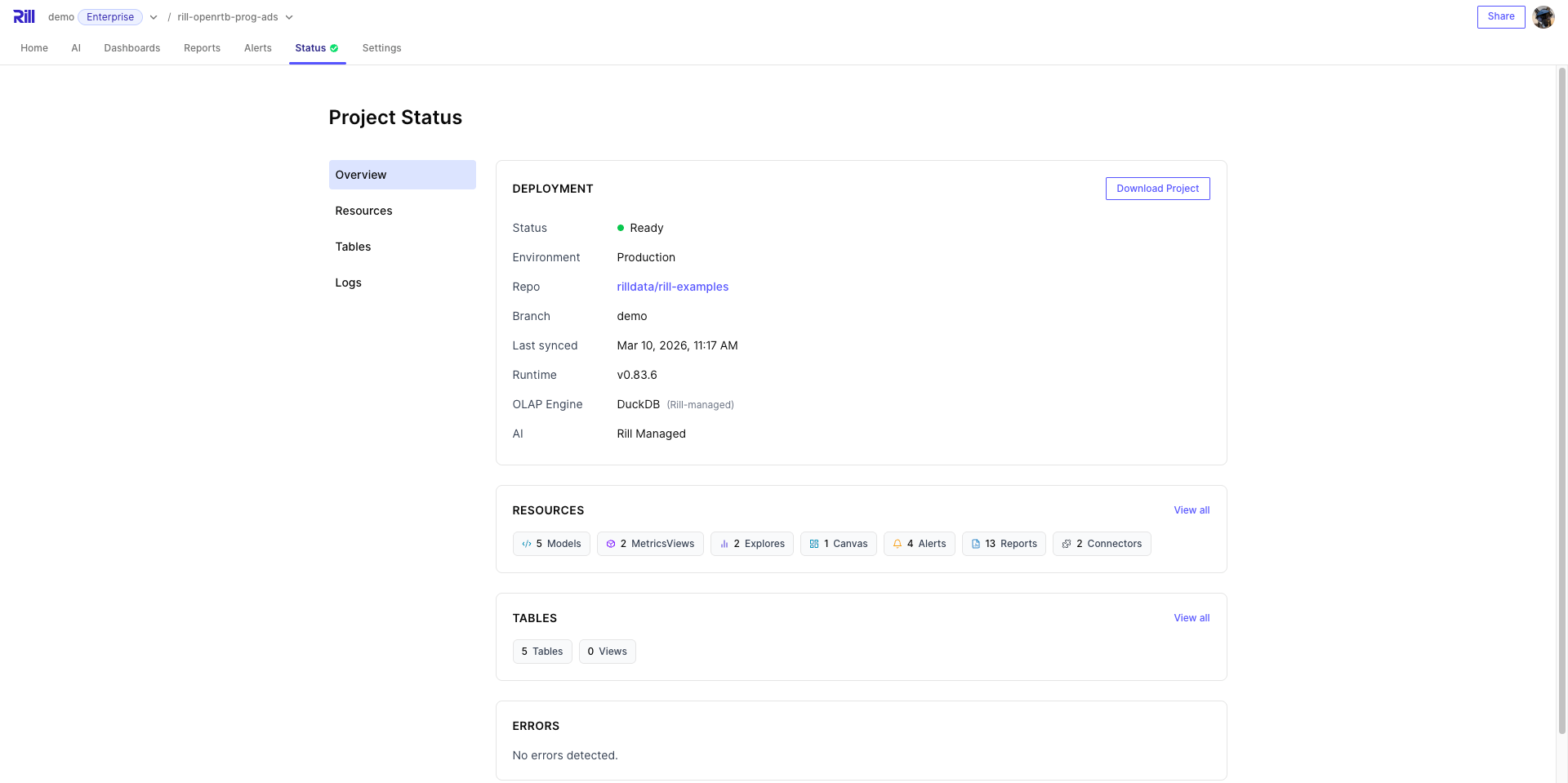The image size is (1568, 783).
Task: Click the Models chip code icon
Action: (x=527, y=544)
